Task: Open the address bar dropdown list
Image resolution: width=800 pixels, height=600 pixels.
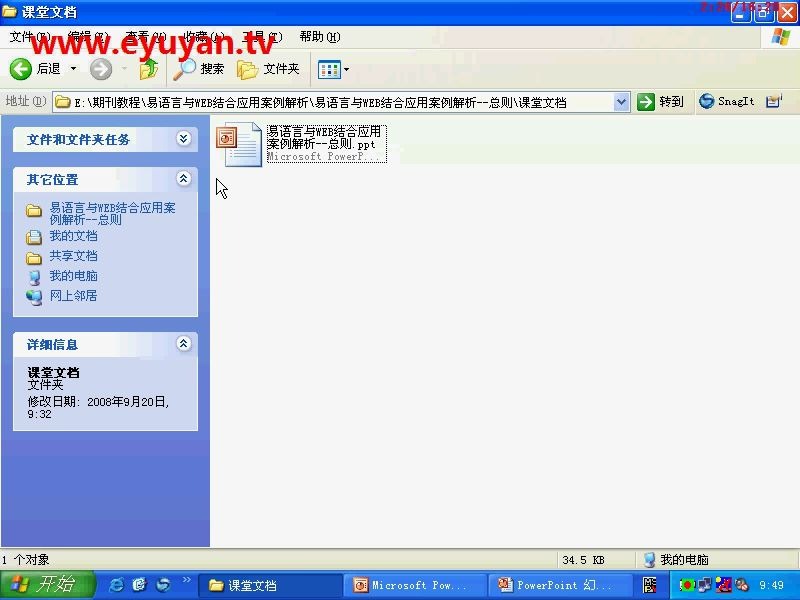Action: click(x=621, y=101)
